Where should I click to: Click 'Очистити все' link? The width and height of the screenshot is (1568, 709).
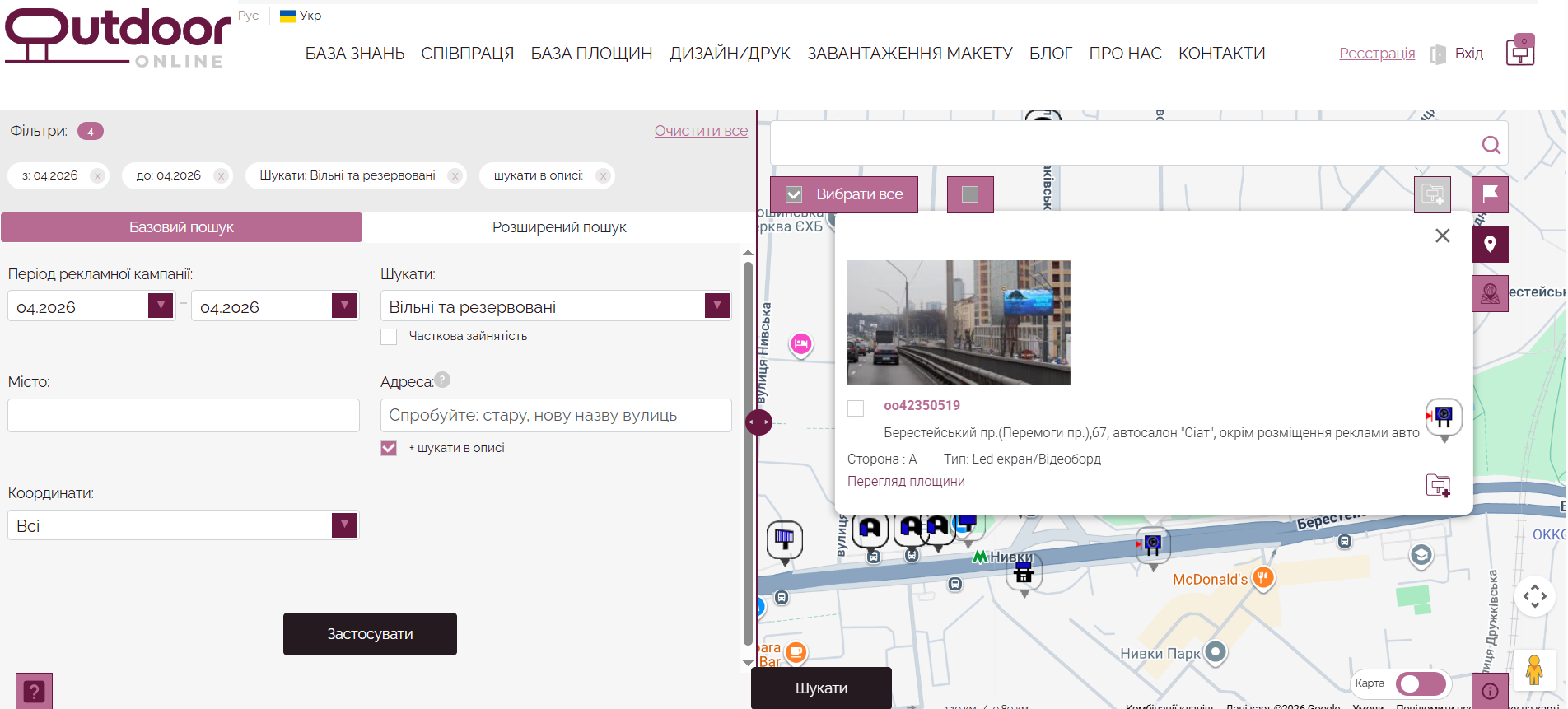(x=701, y=131)
